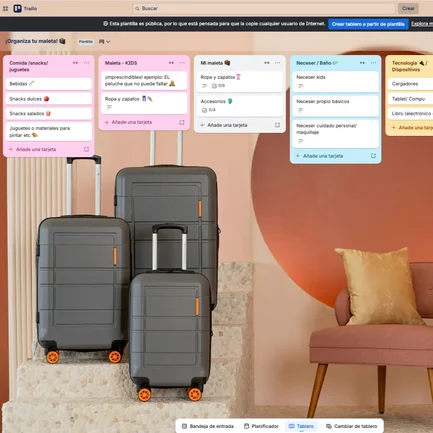Collapse the Comida/snacks/juguetes list
The image size is (433, 433).
pos(75,63)
